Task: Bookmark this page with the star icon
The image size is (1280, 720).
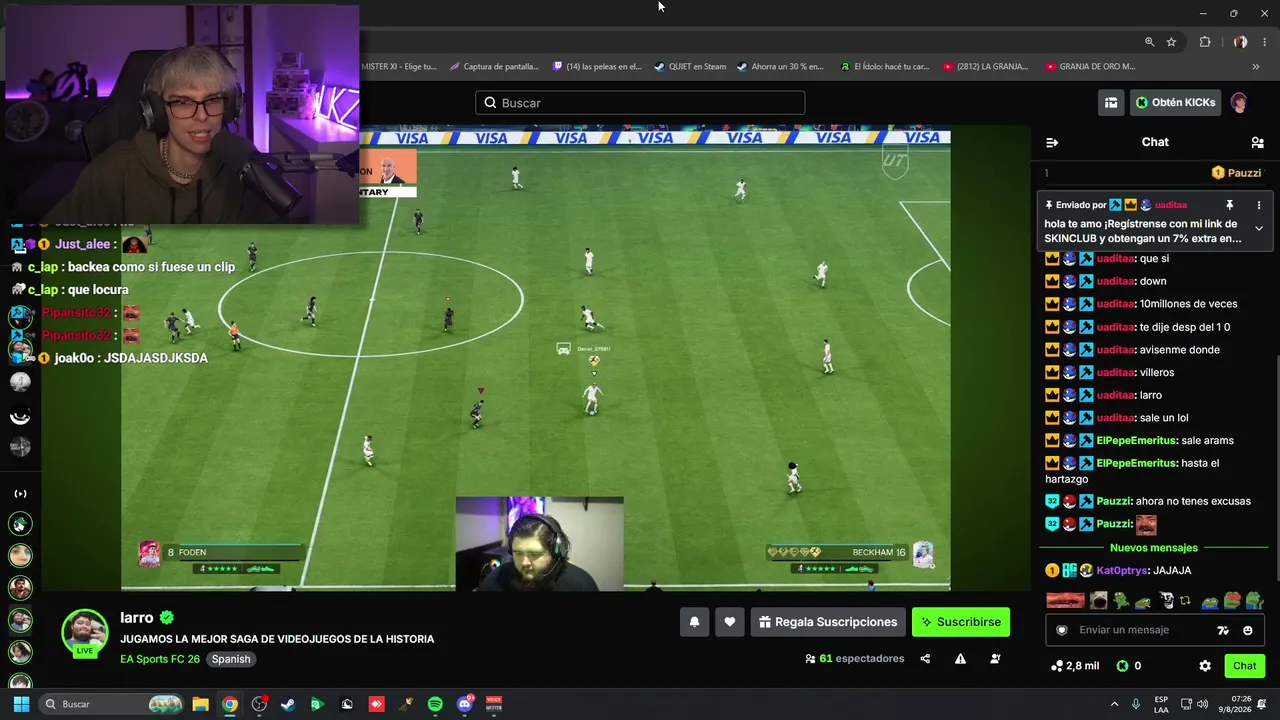Action: coord(1171,42)
